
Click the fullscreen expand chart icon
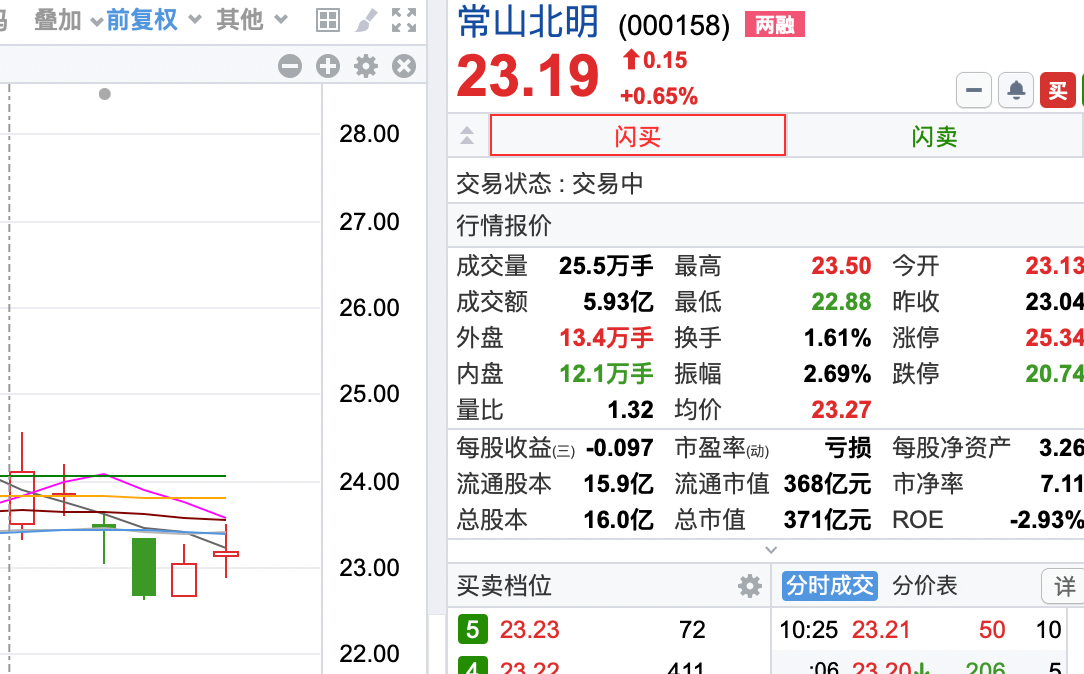(x=404, y=21)
